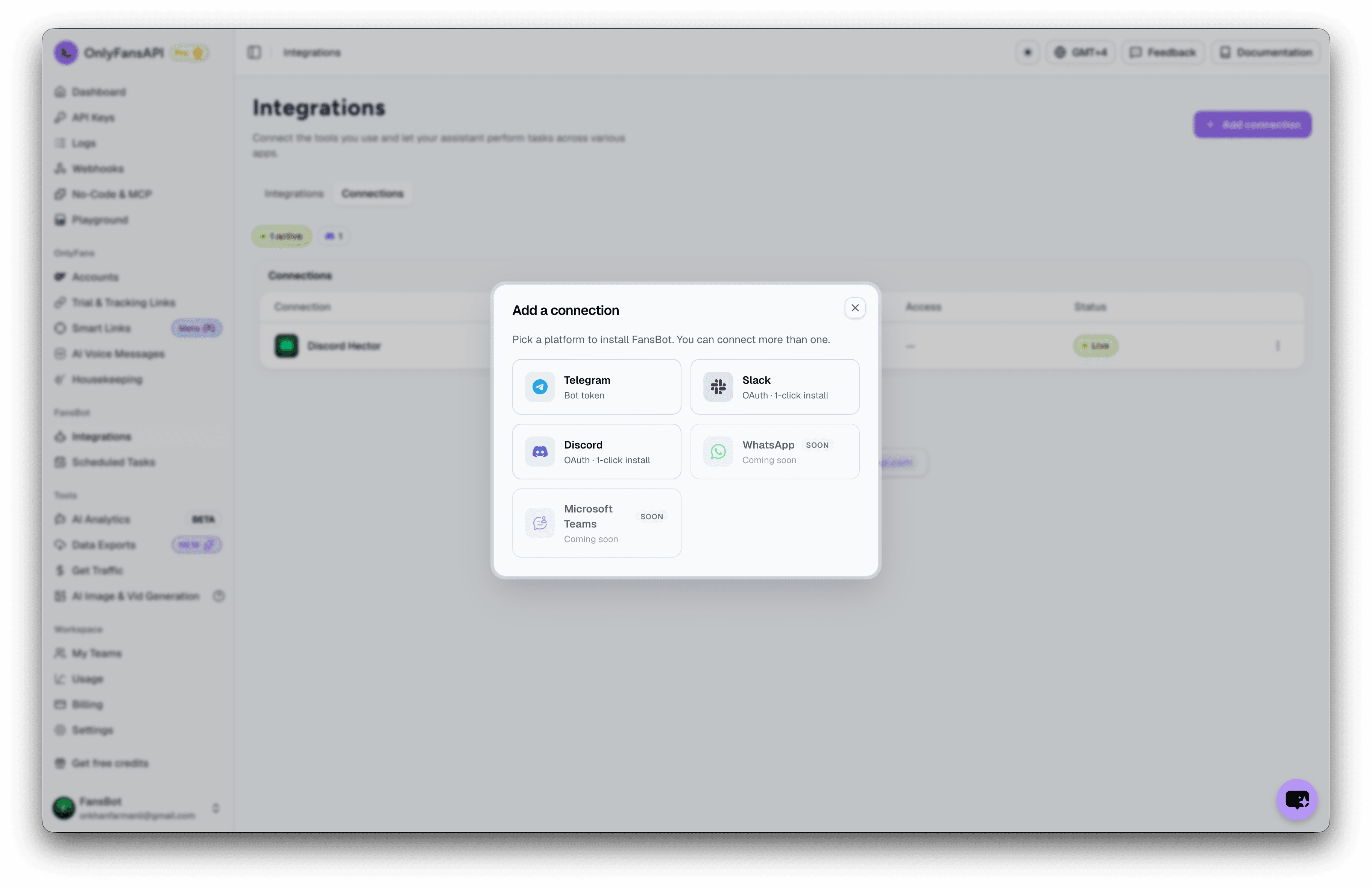Open Webhooks in the sidebar

pyautogui.click(x=97, y=169)
